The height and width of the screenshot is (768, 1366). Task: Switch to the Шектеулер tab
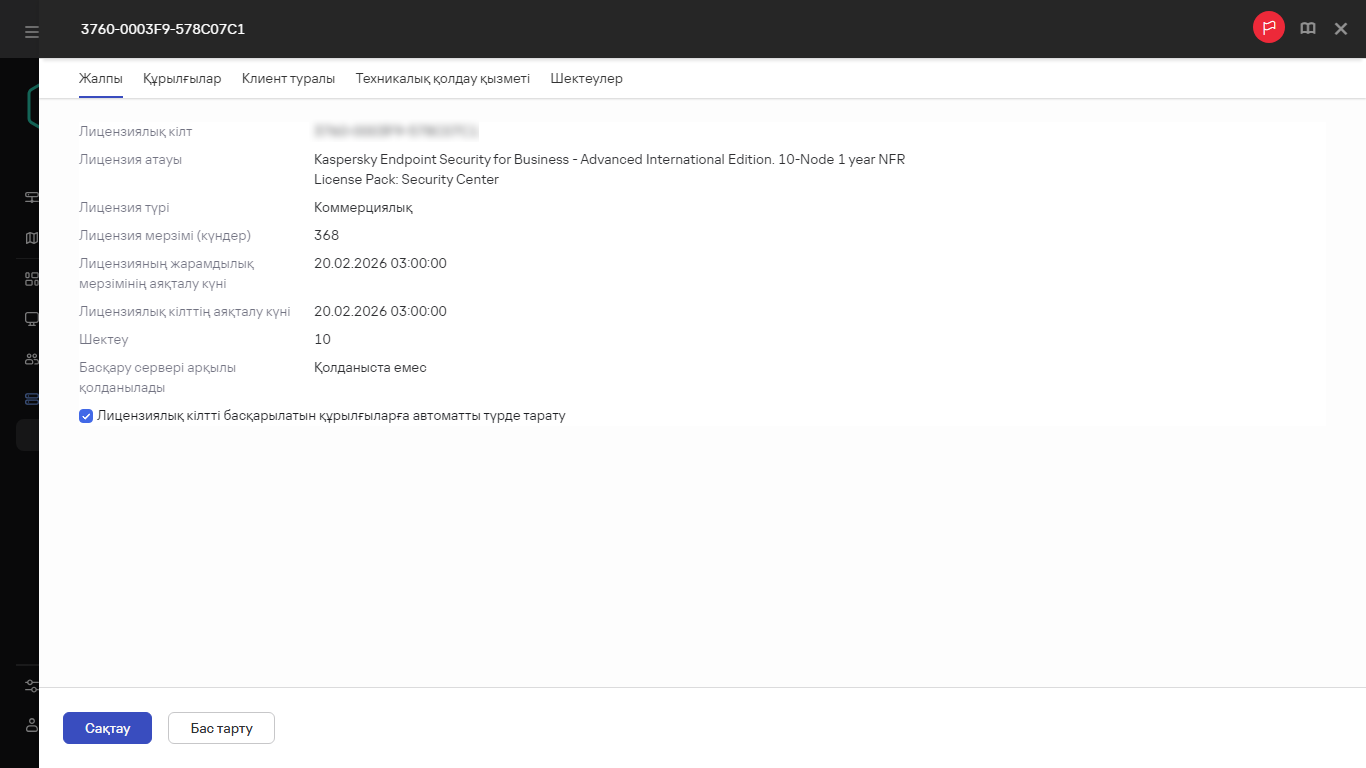pyautogui.click(x=586, y=79)
